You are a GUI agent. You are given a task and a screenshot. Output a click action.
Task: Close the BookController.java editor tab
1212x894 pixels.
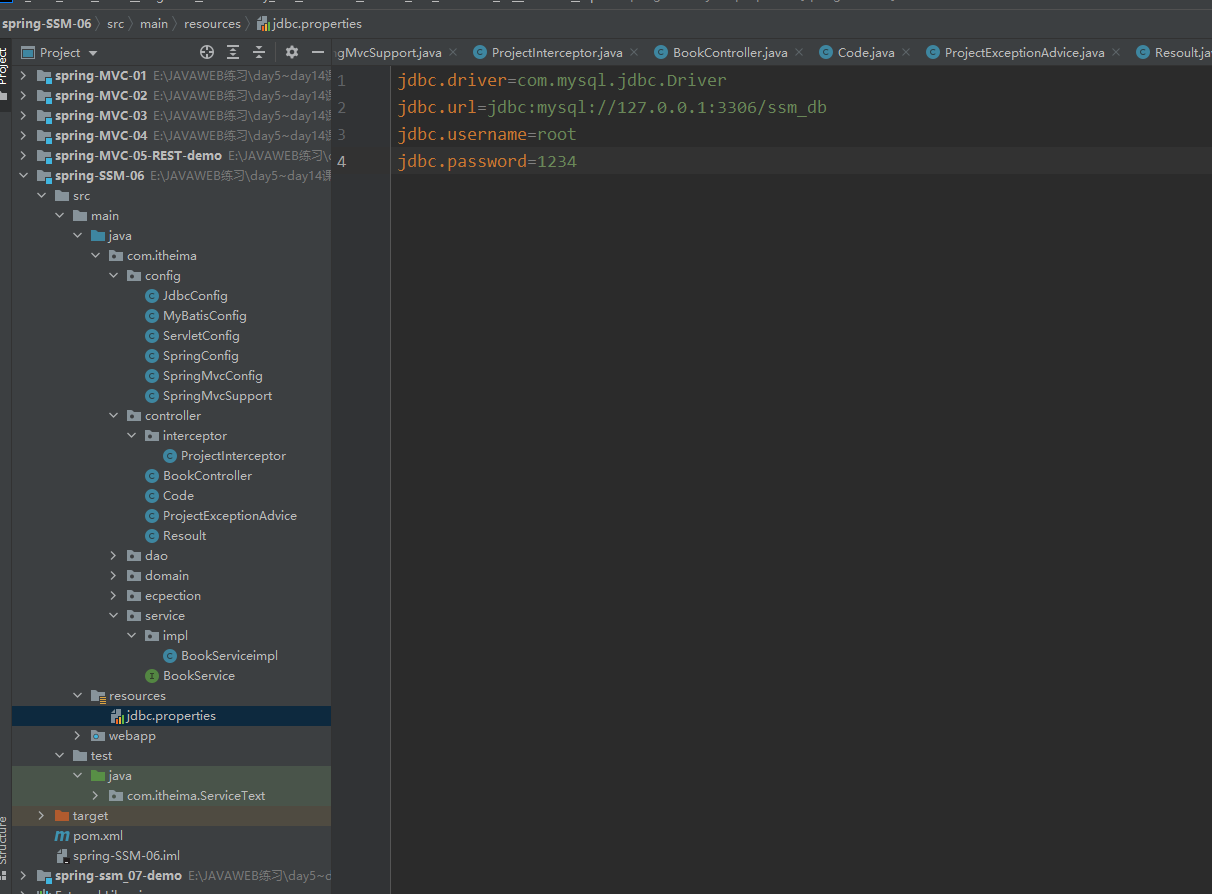[799, 52]
